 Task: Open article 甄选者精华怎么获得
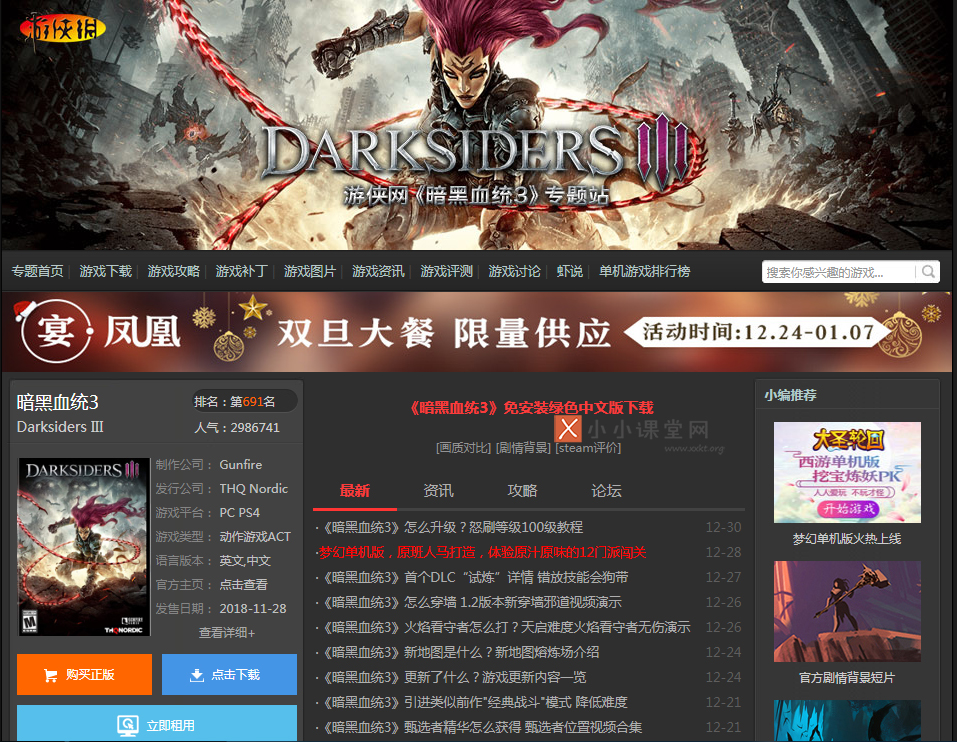coord(483,727)
